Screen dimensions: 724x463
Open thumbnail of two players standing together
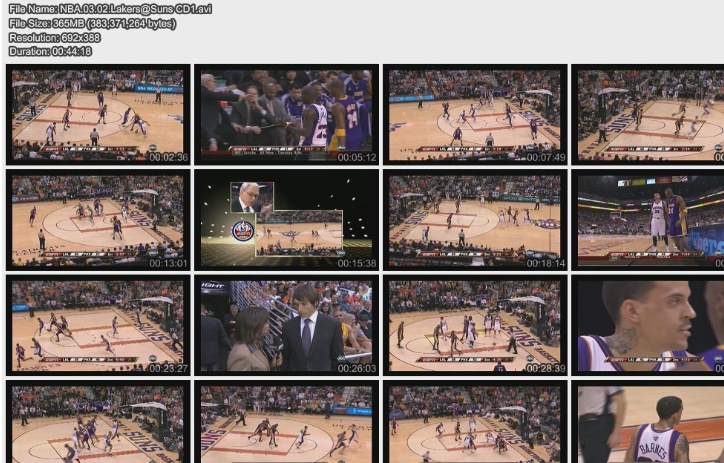pyautogui.click(x=650, y=221)
